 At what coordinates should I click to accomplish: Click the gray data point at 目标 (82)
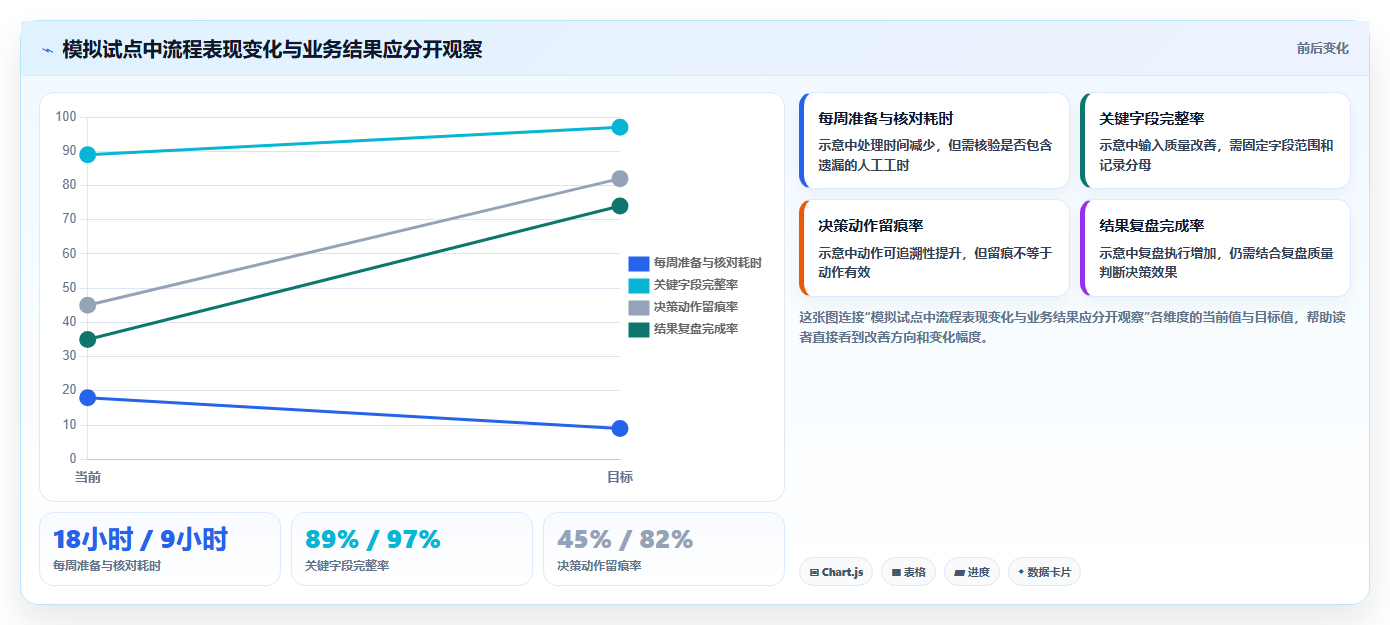[x=620, y=179]
